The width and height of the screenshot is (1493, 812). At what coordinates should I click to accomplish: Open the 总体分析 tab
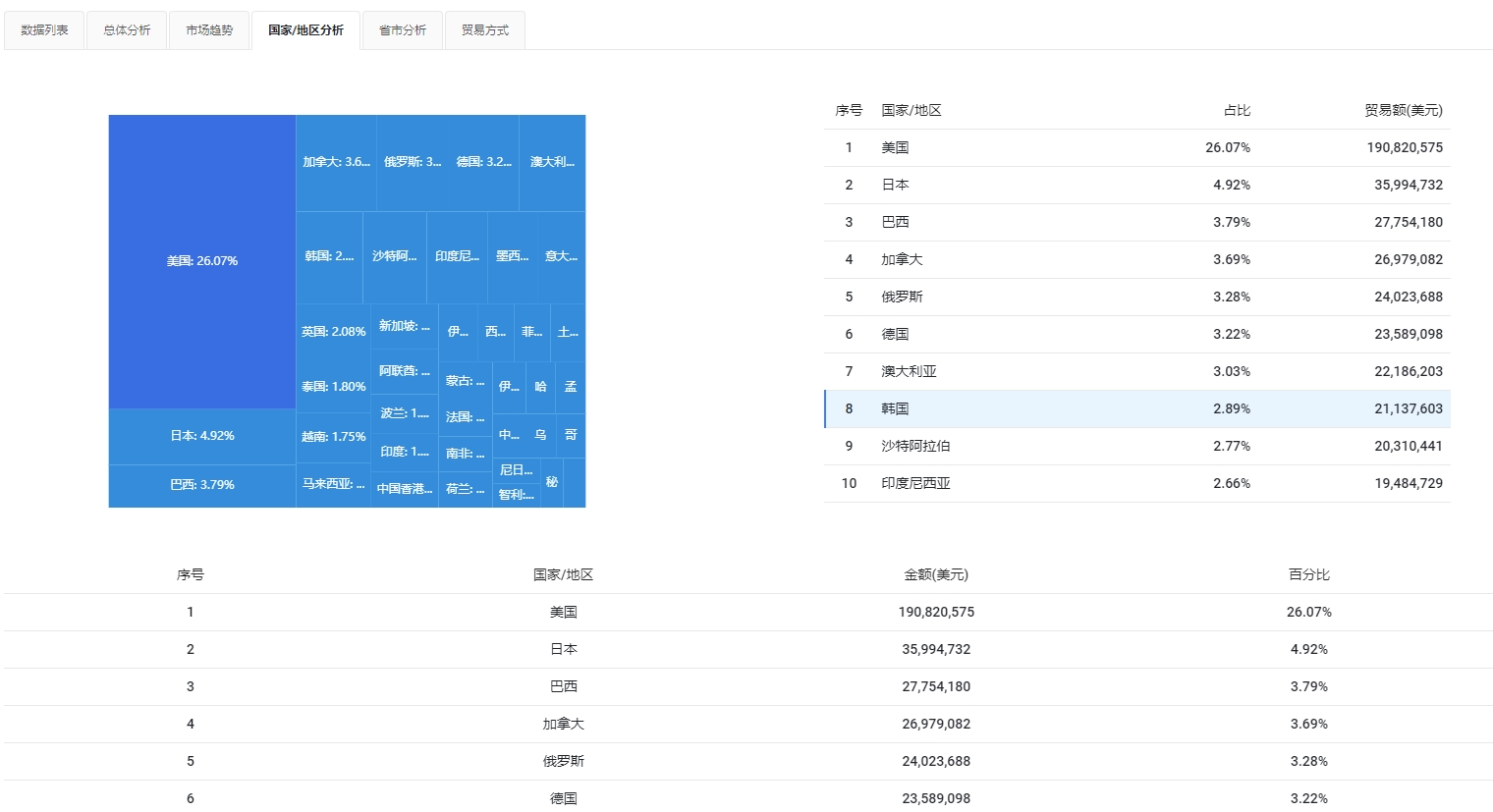pos(127,30)
